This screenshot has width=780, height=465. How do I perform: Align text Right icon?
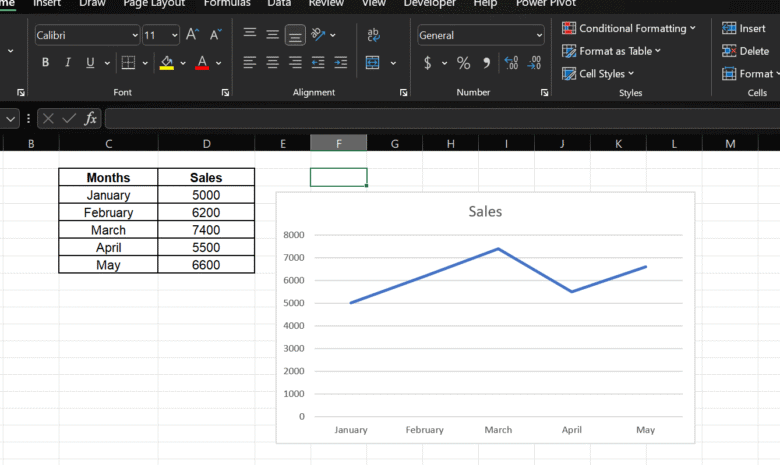click(295, 63)
